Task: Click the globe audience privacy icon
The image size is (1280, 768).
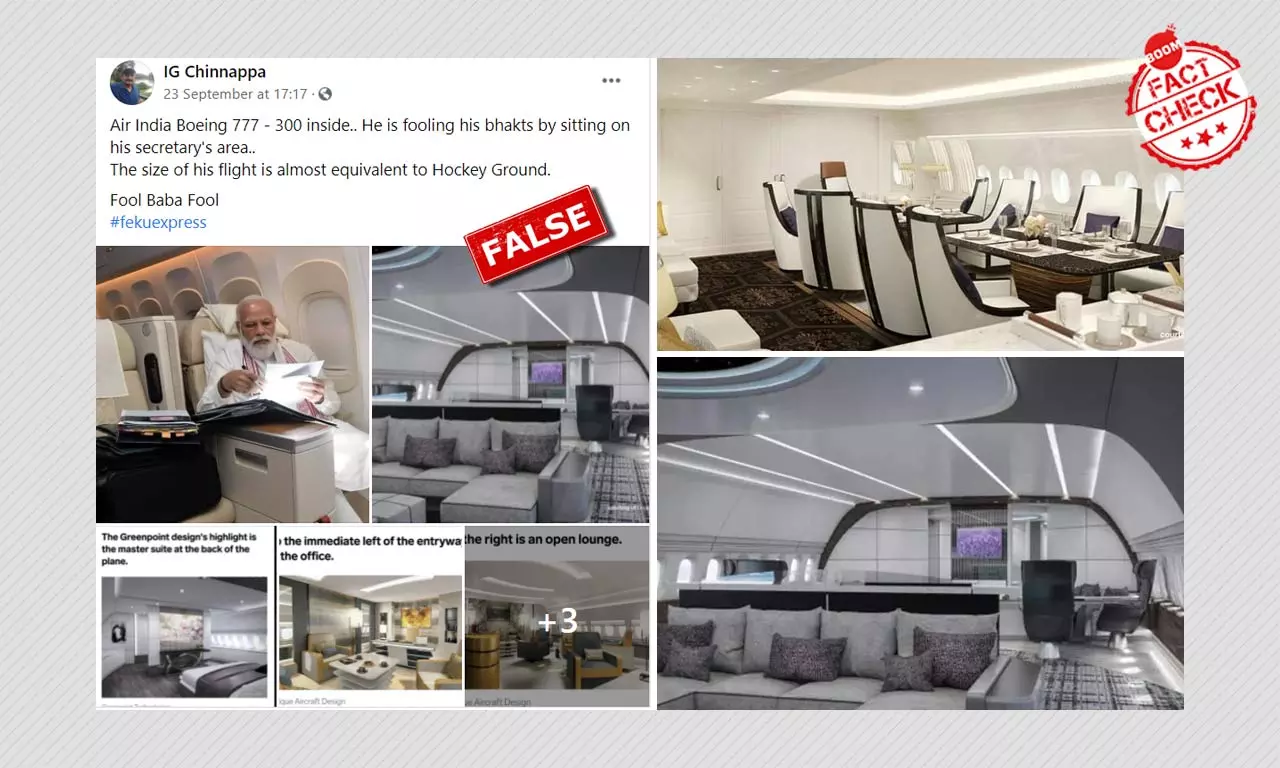Action: 325,94
